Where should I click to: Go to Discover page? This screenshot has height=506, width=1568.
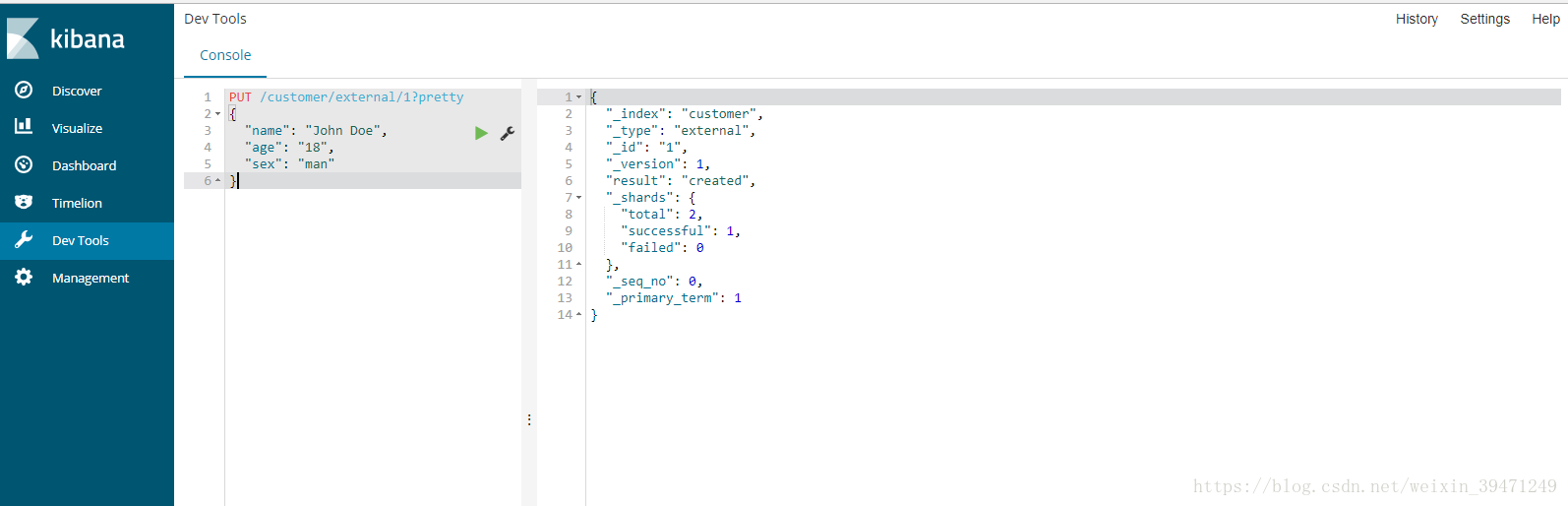(77, 91)
